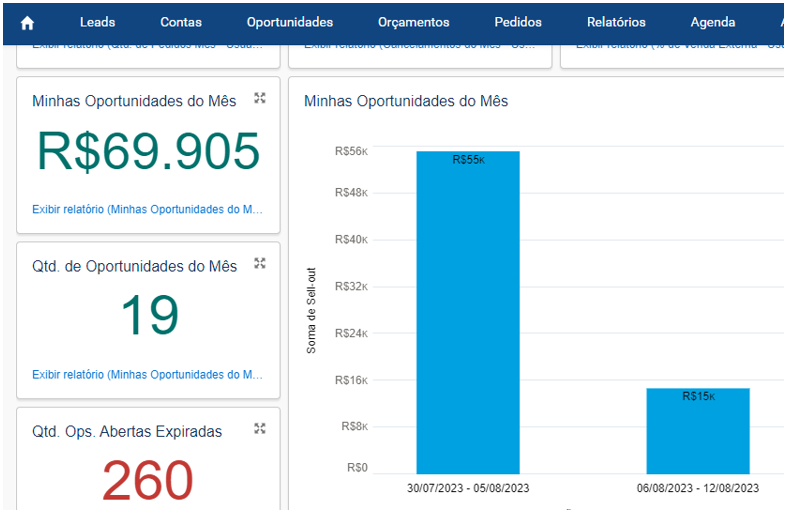Open the Relatórios section
The height and width of the screenshot is (511, 789).
[x=616, y=22]
